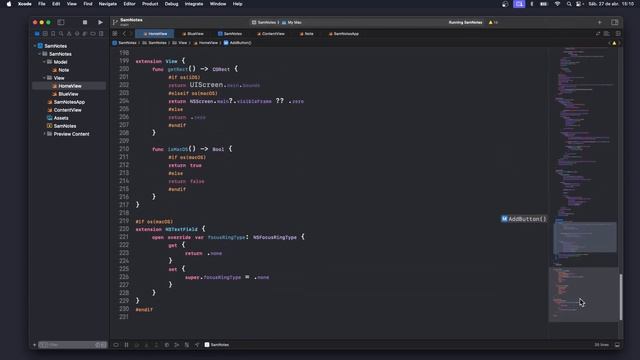This screenshot has height=360, width=640.
Task: Open the Find navigator tab
Action: pyautogui.click(x=61, y=34)
